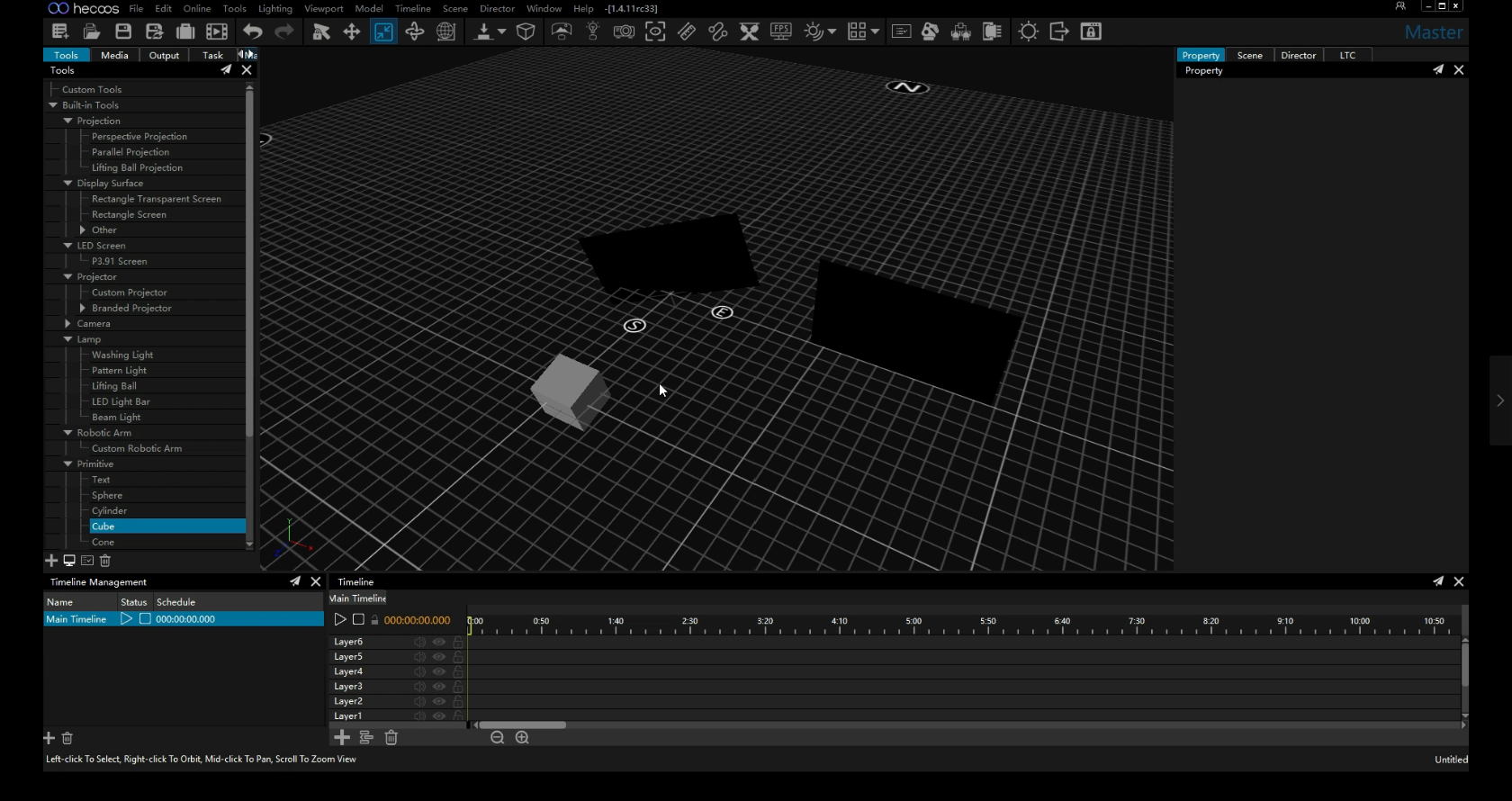Select the Rotate gizmo tool

pyautogui.click(x=415, y=31)
